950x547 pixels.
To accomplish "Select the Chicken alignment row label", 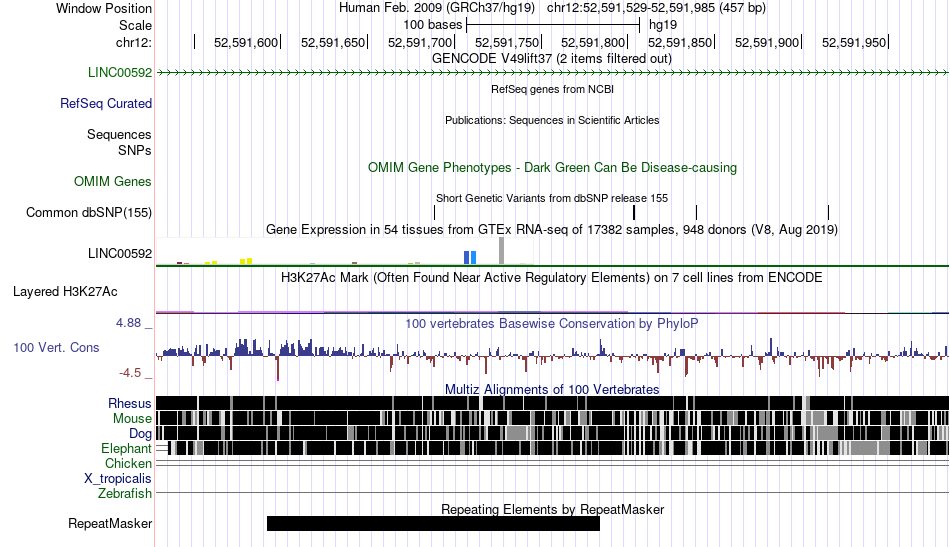I will tap(128, 463).
